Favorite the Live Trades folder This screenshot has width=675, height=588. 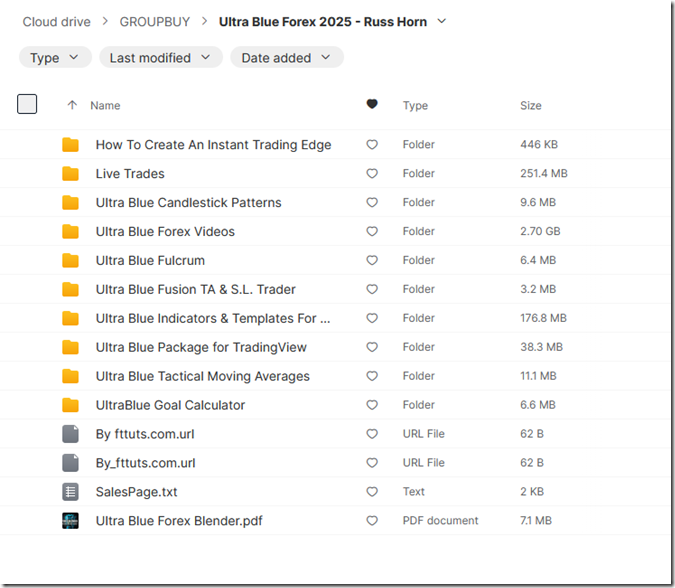coord(372,173)
